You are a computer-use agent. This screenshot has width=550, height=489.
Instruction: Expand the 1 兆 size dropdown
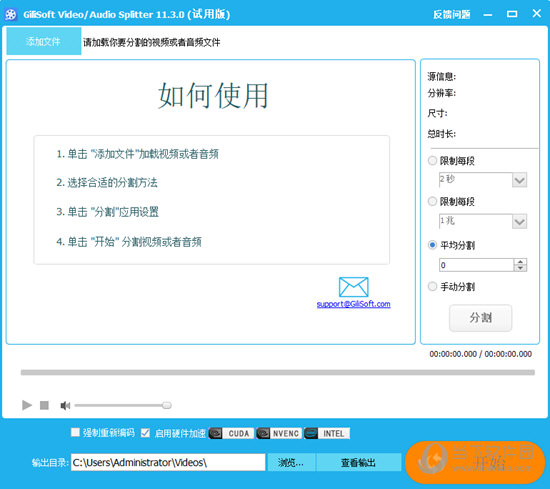click(519, 221)
